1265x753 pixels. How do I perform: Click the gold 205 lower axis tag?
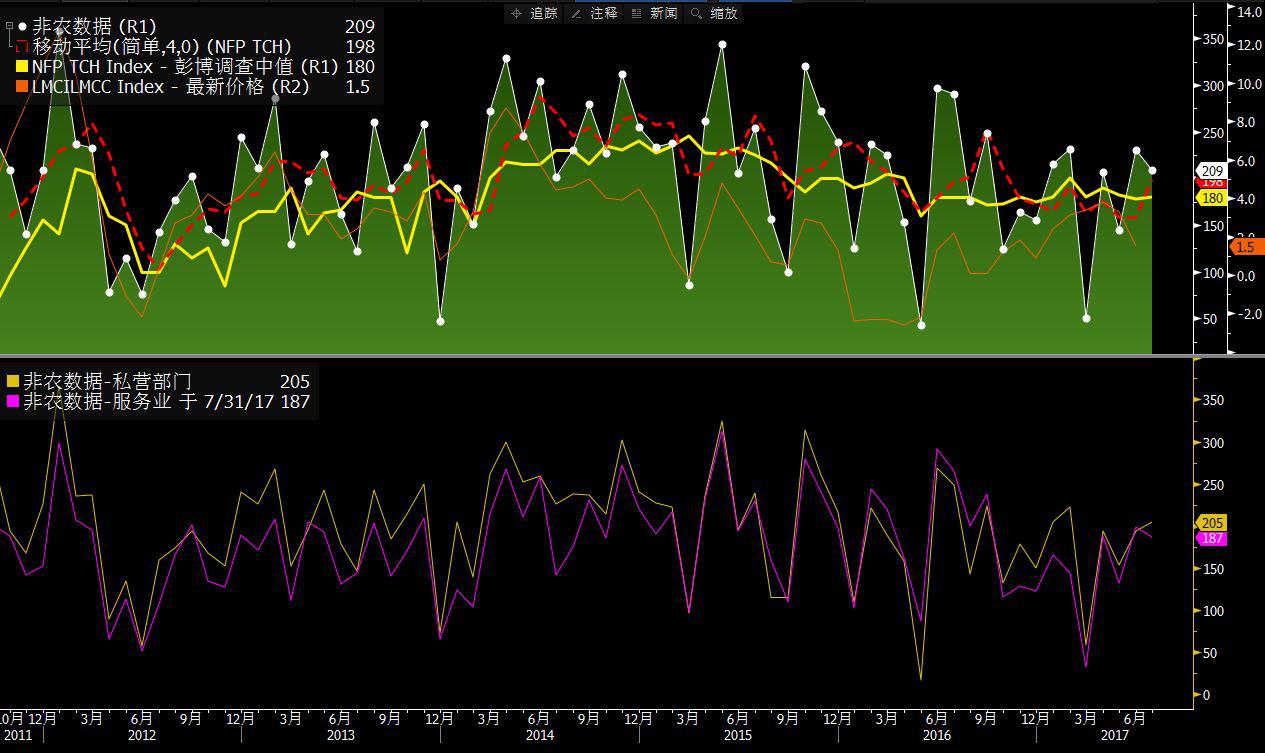coord(1211,523)
